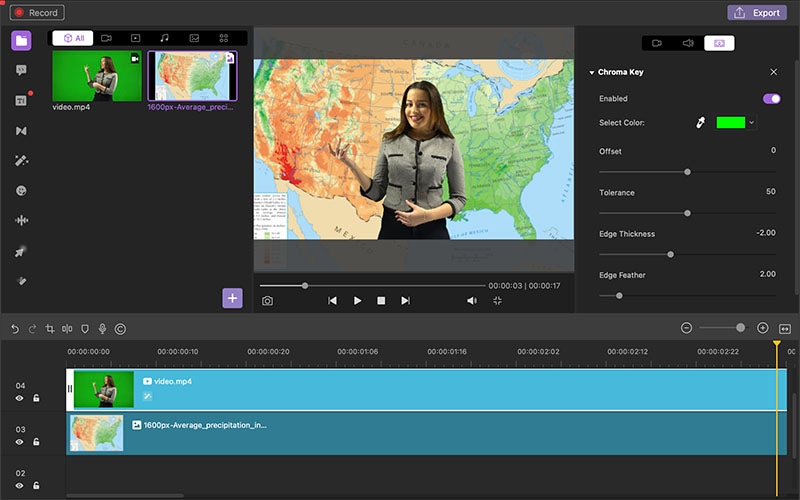Click the bottom pen sidebar icon

[21, 281]
